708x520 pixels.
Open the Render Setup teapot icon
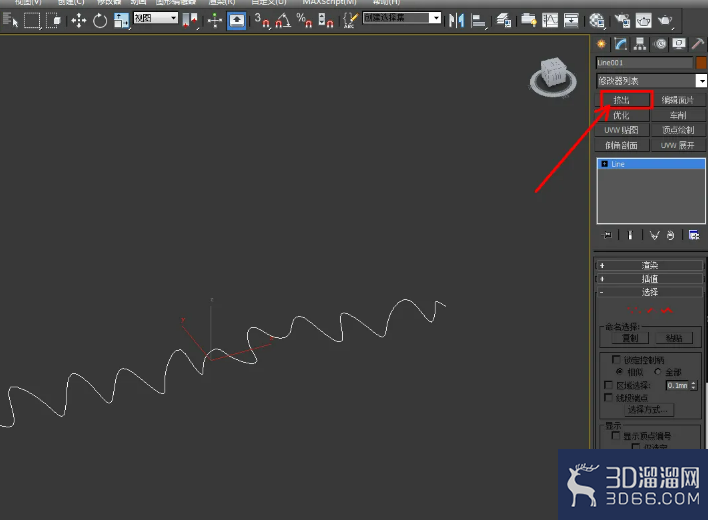[622, 20]
